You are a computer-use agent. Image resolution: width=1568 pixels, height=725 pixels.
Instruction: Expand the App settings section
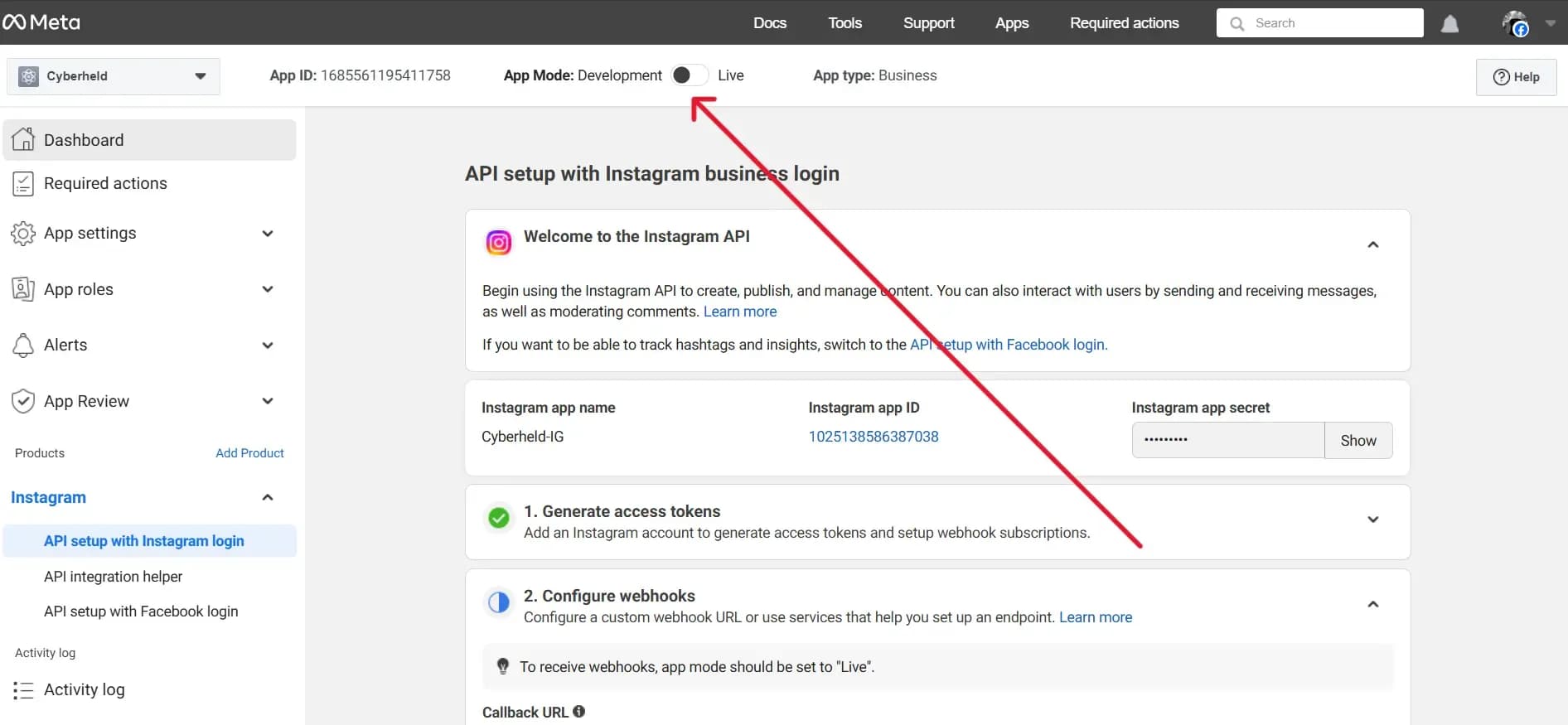pyautogui.click(x=267, y=234)
